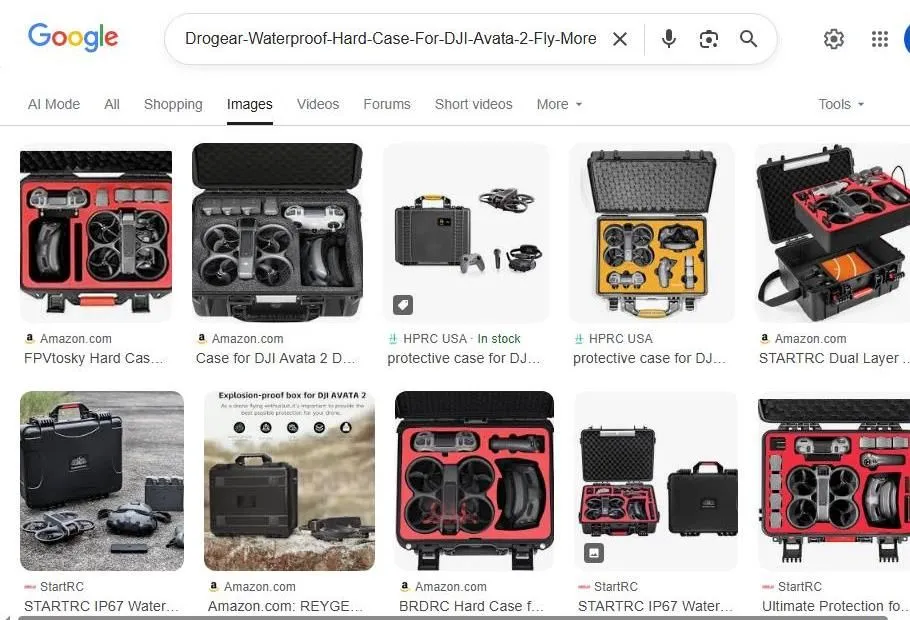Start a voice search with the microphone
910x620 pixels.
pos(667,39)
